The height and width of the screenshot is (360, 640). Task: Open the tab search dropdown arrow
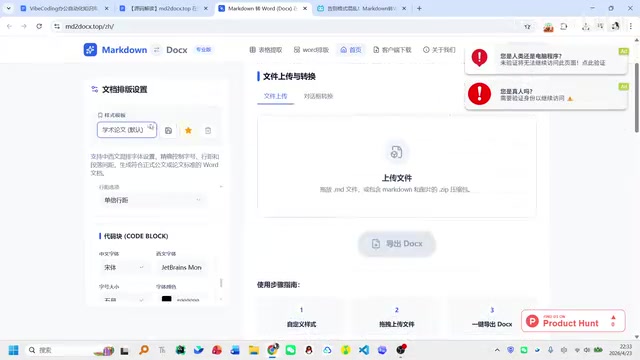8,8
